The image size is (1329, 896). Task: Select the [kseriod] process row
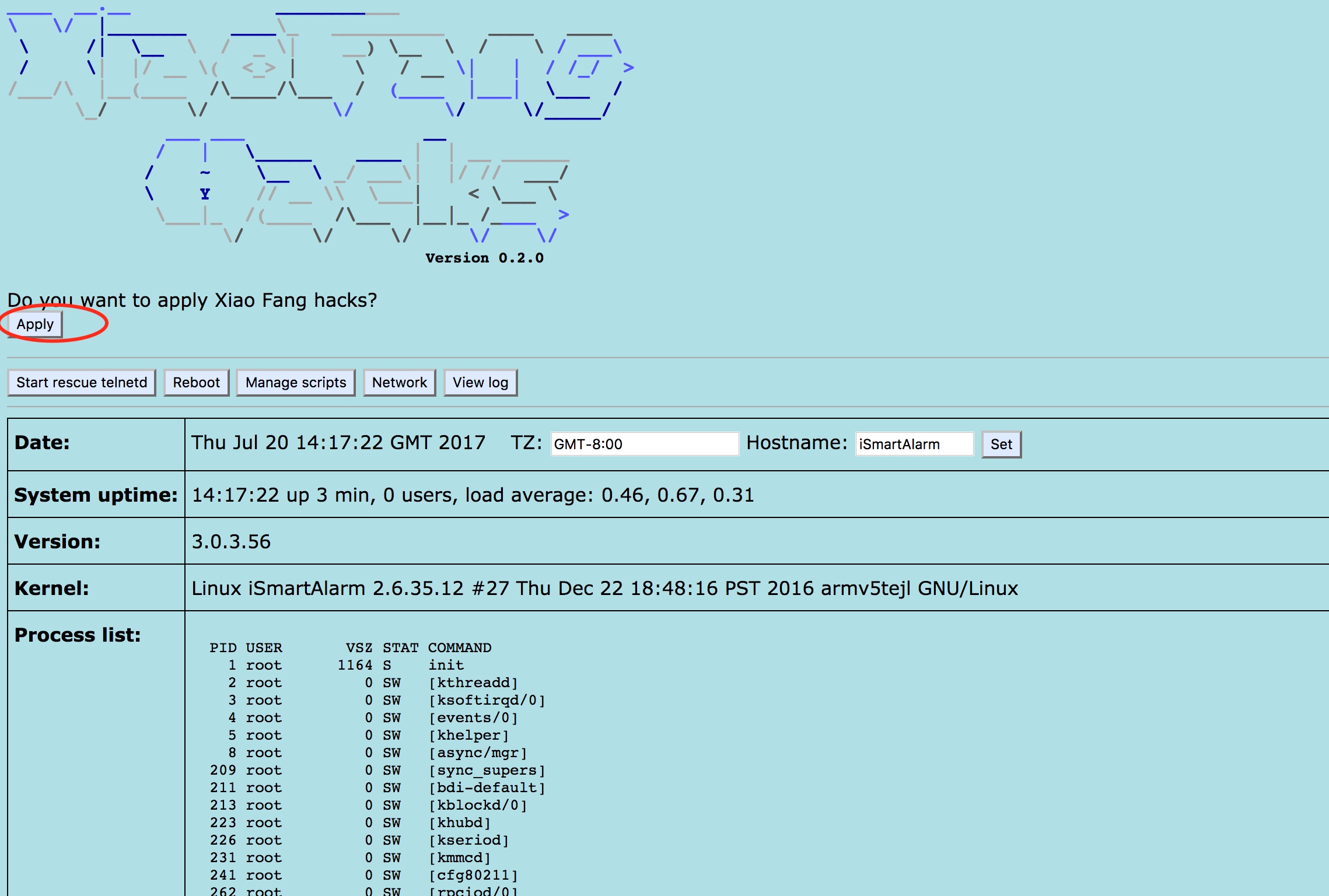click(359, 840)
